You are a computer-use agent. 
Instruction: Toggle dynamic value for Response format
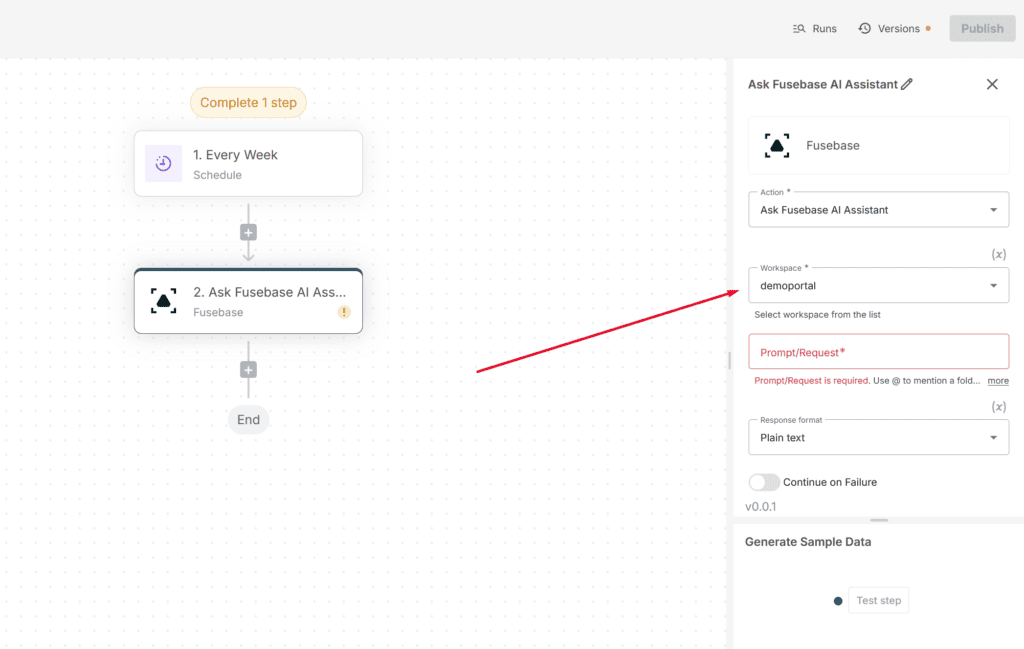point(999,407)
